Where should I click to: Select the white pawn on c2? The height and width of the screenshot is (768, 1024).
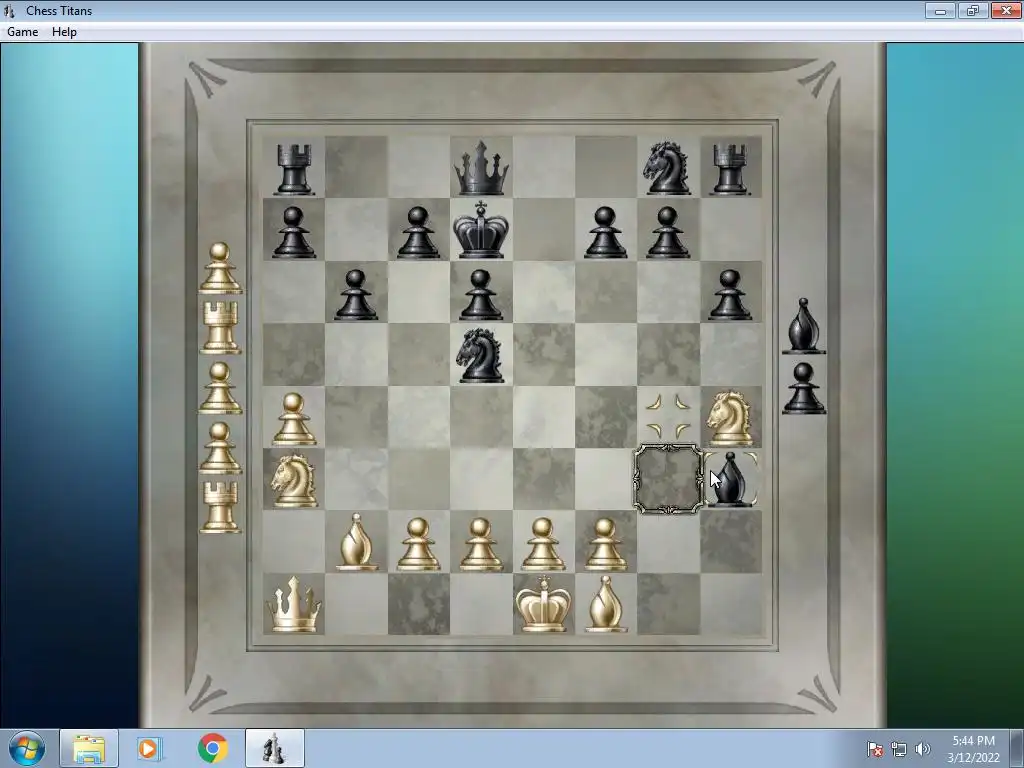(419, 545)
